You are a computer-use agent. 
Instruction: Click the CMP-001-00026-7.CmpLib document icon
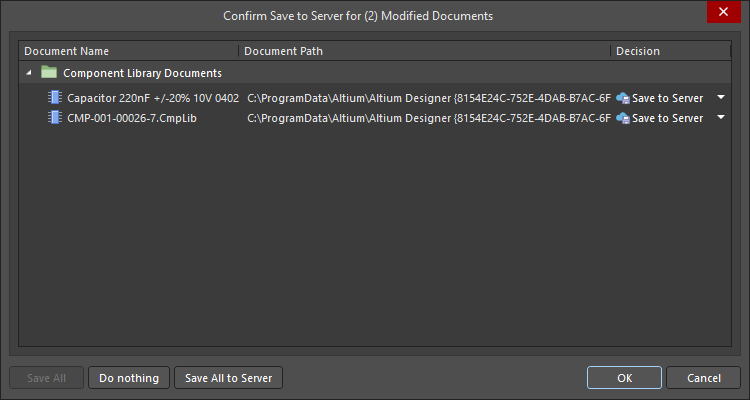coord(55,118)
